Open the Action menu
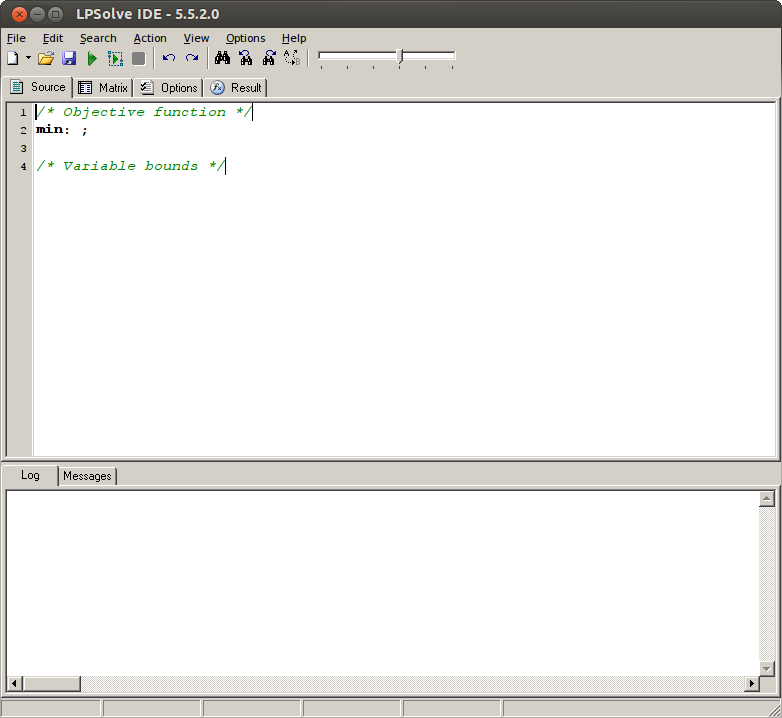Image resolution: width=782 pixels, height=718 pixels. pos(150,38)
